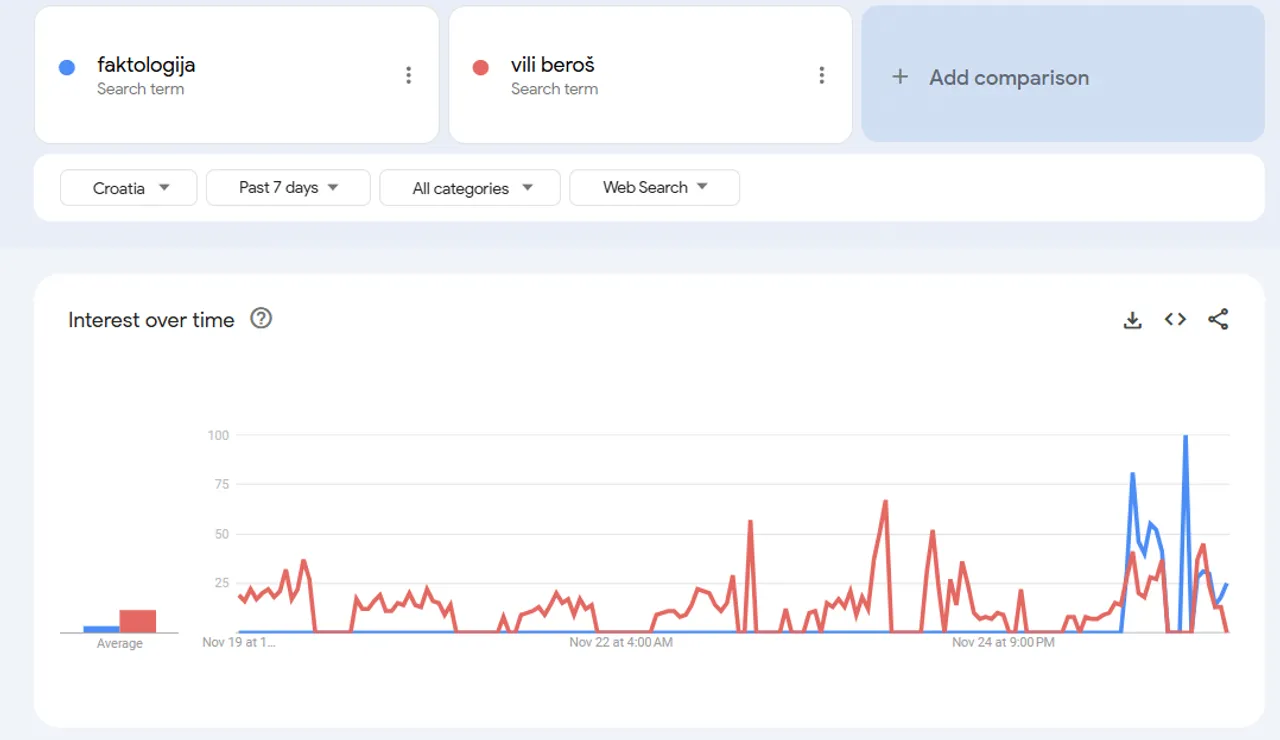Click the Average label under the bars
Image resolution: width=1280 pixels, height=740 pixels.
(120, 644)
